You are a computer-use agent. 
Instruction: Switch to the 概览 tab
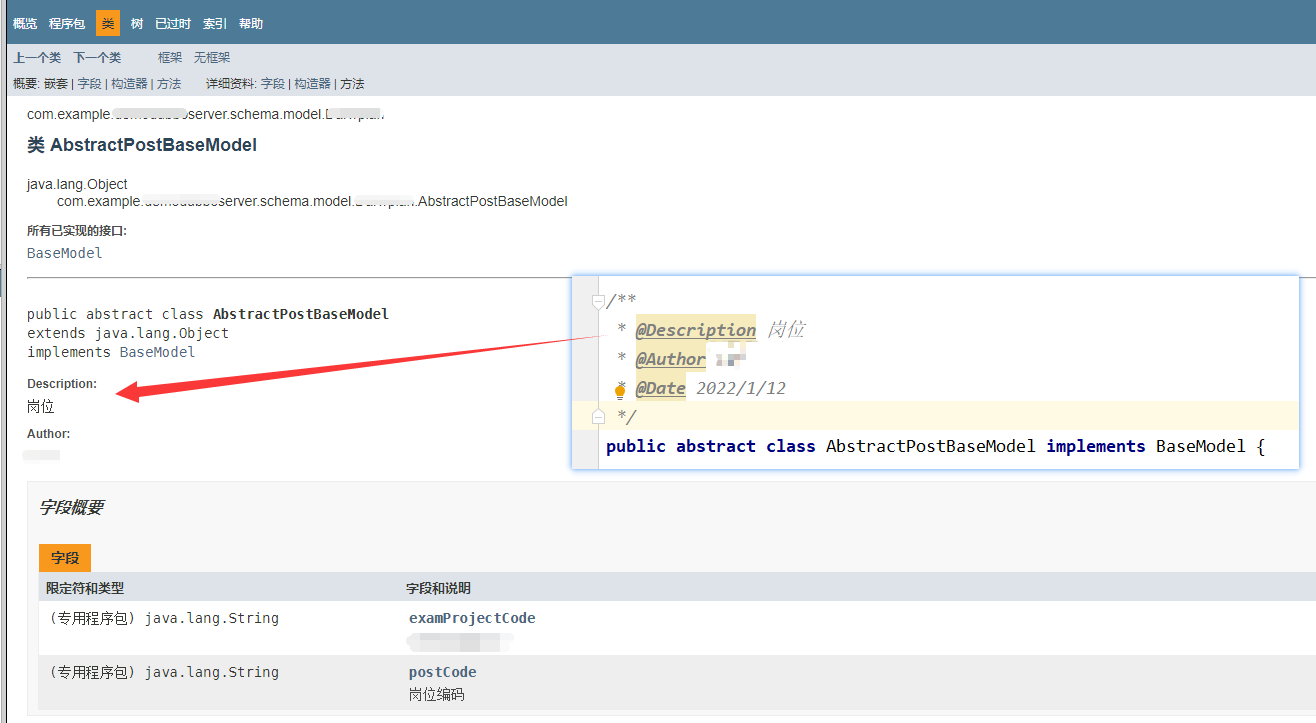tap(24, 22)
